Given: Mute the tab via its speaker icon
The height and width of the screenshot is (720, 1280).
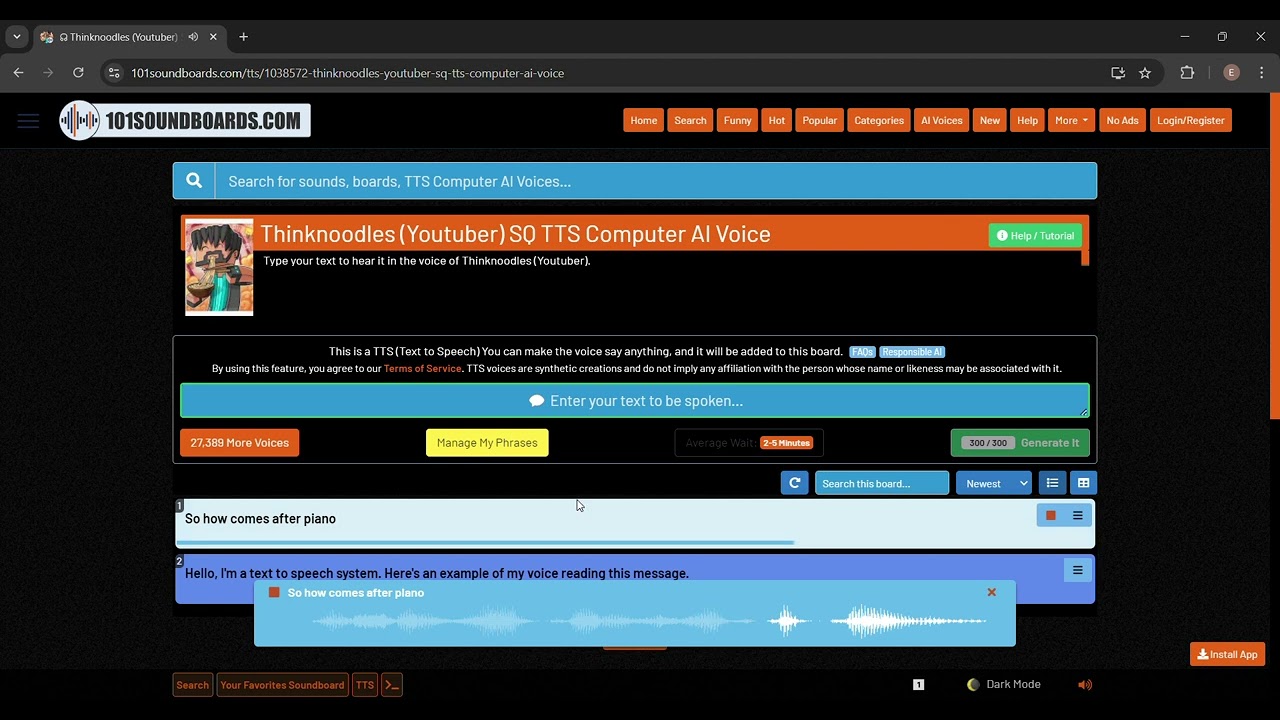Looking at the screenshot, I should click(x=193, y=37).
